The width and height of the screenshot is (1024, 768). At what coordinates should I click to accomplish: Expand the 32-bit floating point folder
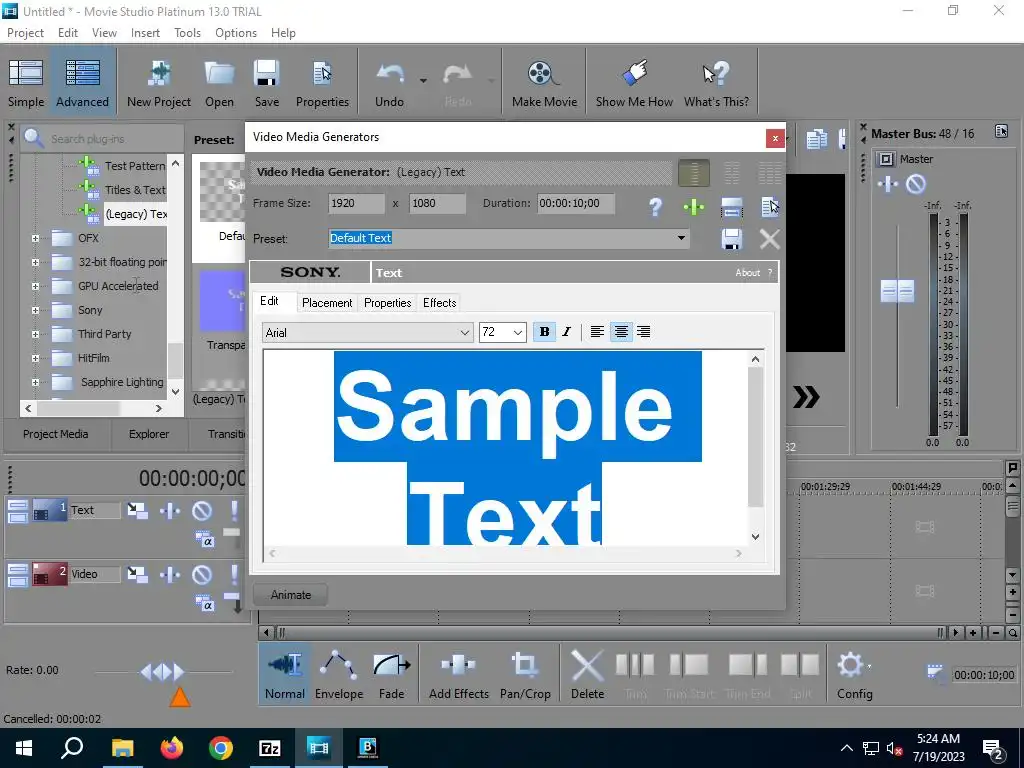point(35,263)
